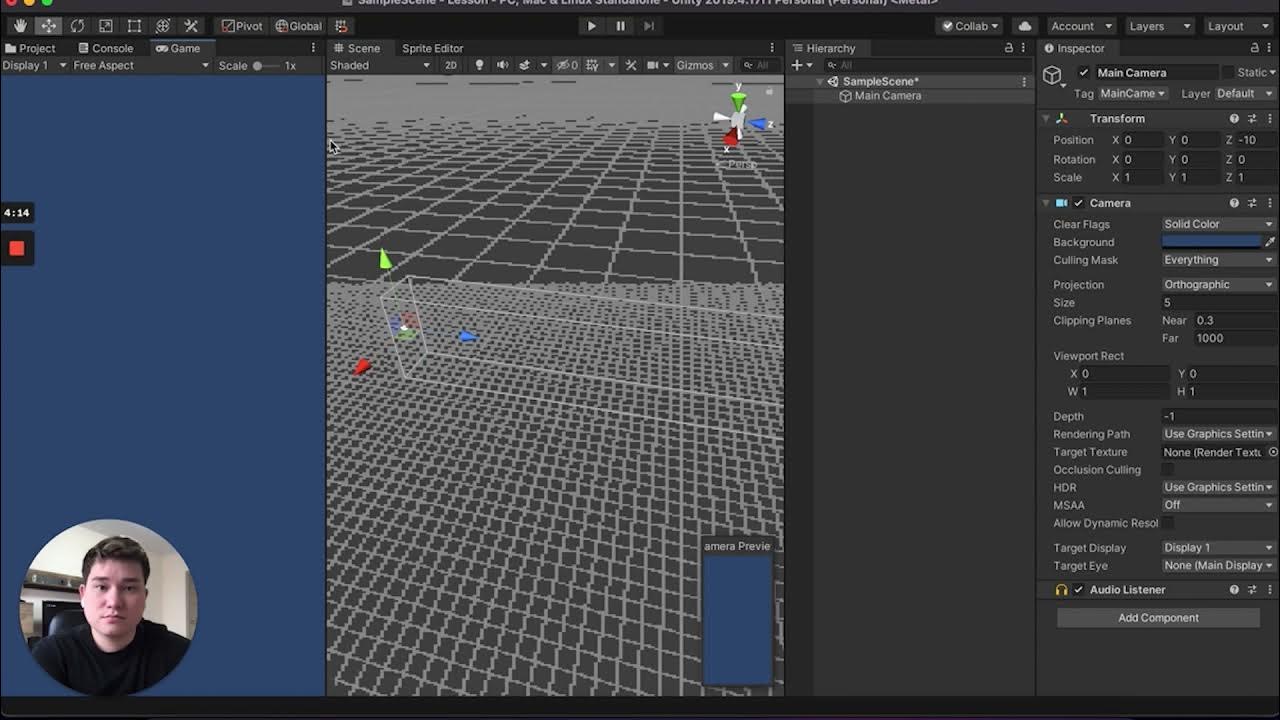Toggle scene lighting bulb icon

coord(479,65)
